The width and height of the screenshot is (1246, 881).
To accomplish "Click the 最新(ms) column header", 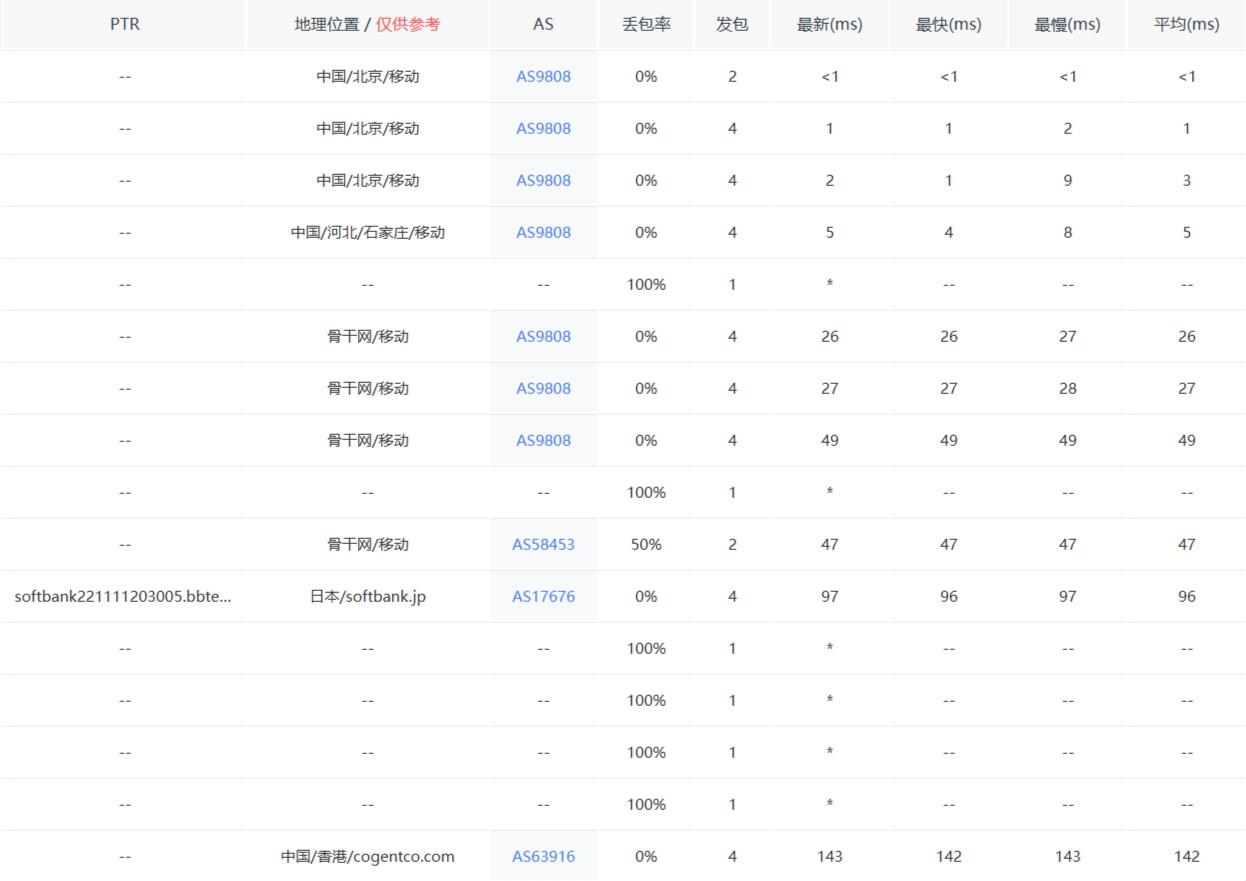I will pos(829,24).
